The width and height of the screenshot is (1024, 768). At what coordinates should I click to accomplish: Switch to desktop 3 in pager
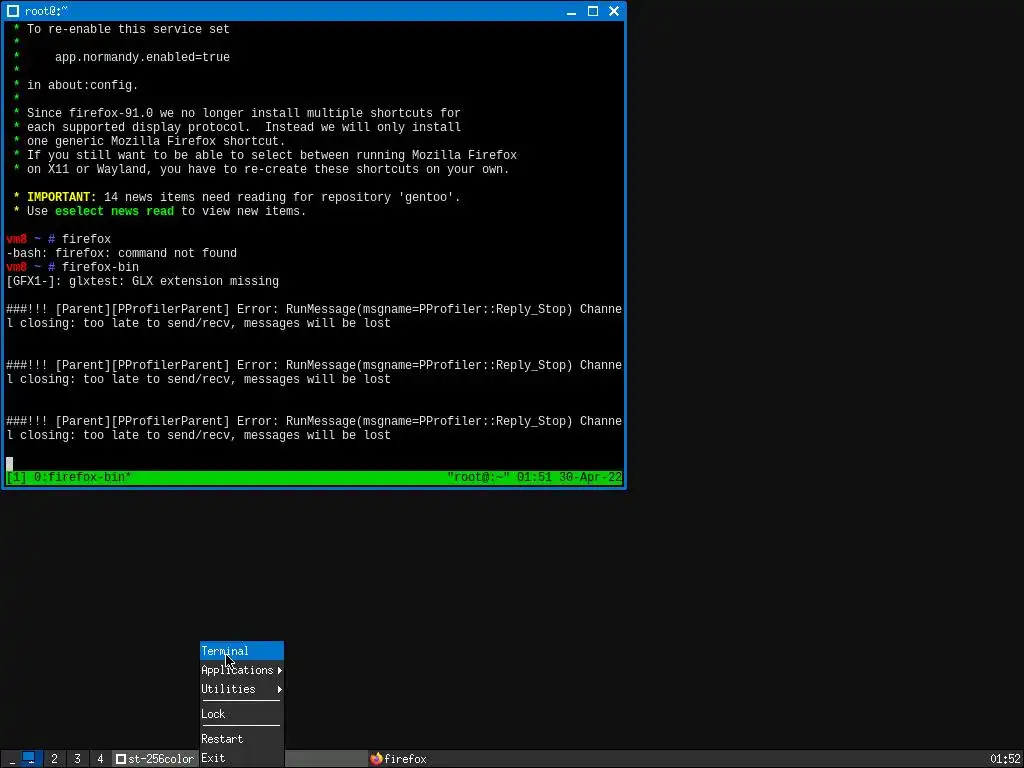[x=77, y=759]
